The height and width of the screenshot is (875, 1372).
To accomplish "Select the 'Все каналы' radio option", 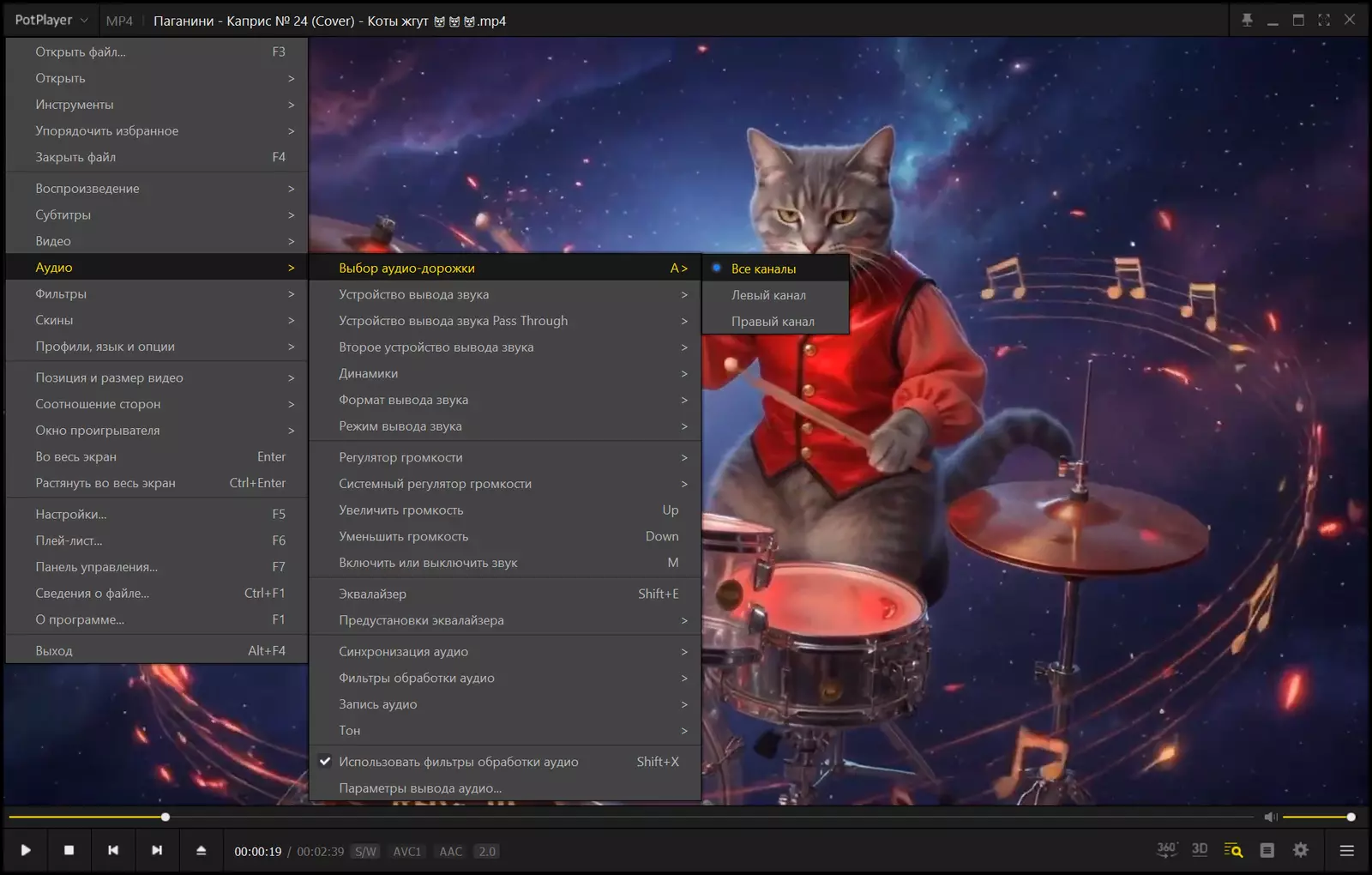I will coord(775,269).
